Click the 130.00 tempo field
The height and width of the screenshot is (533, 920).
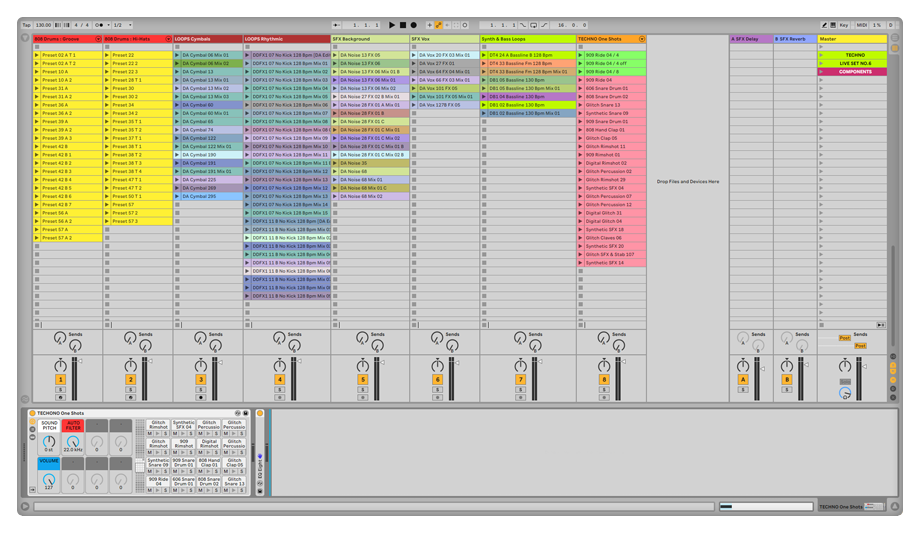pyautogui.click(x=43, y=25)
